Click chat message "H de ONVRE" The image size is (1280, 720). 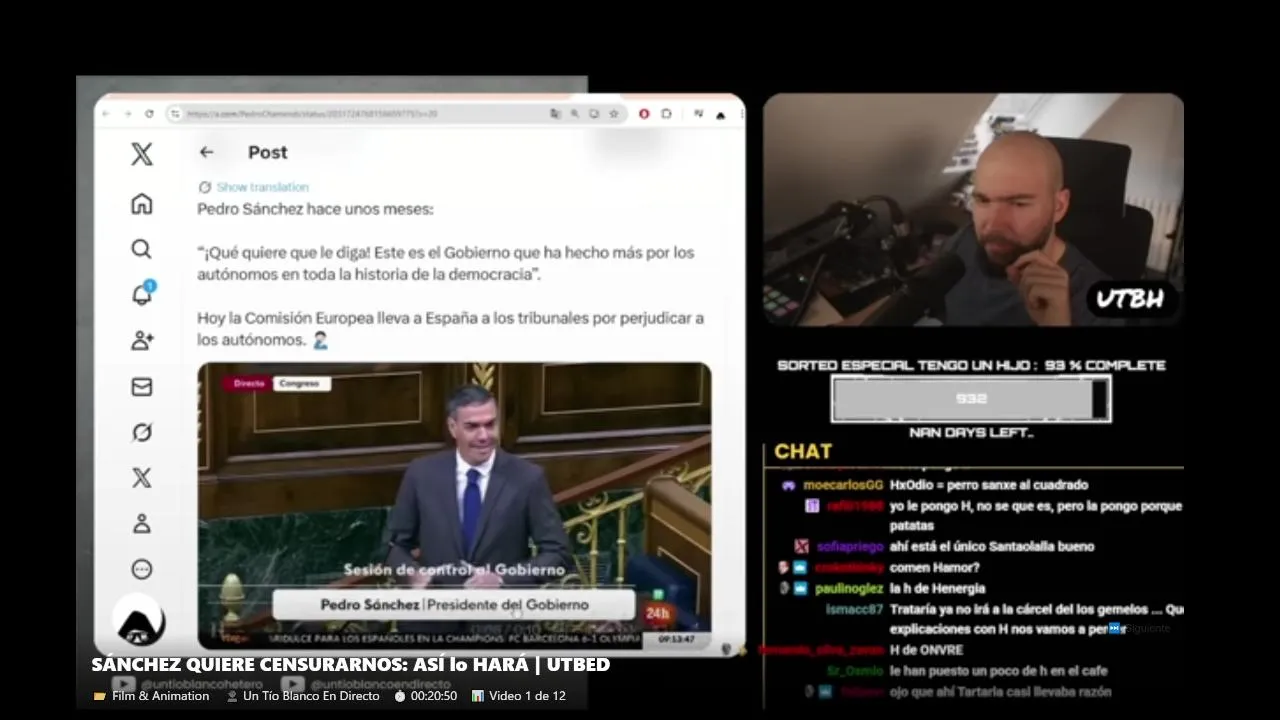click(x=926, y=650)
